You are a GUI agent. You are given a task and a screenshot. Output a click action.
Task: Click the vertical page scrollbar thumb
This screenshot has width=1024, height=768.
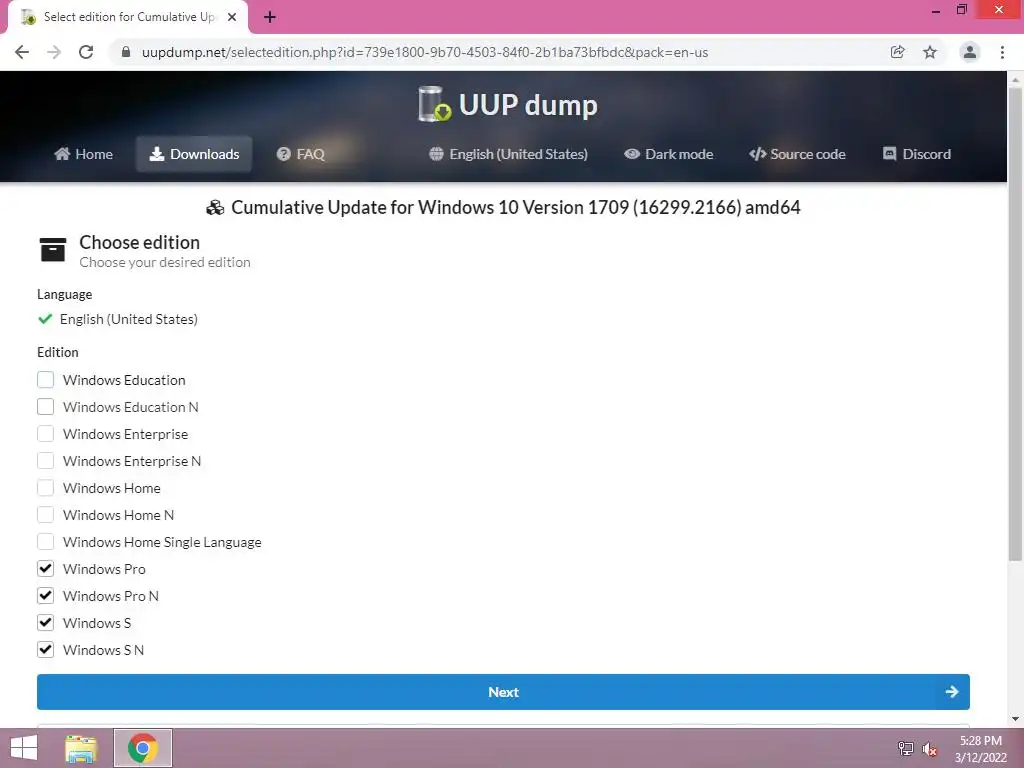point(1015,323)
